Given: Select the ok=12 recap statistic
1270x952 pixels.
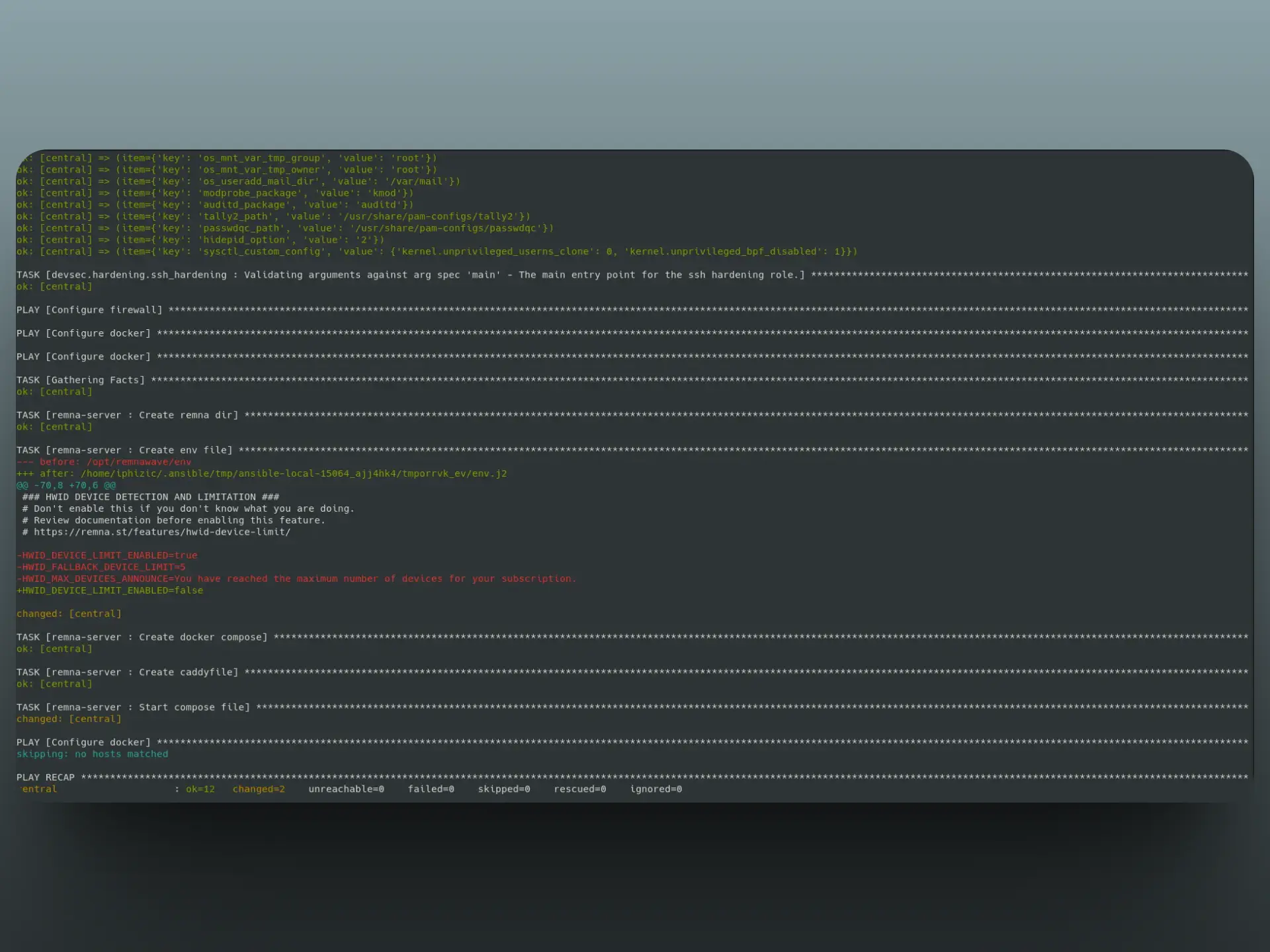Looking at the screenshot, I should coord(200,789).
